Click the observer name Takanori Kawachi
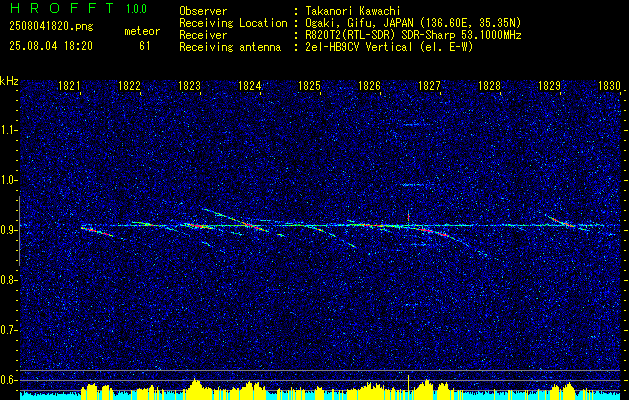The image size is (629, 400). [353, 11]
